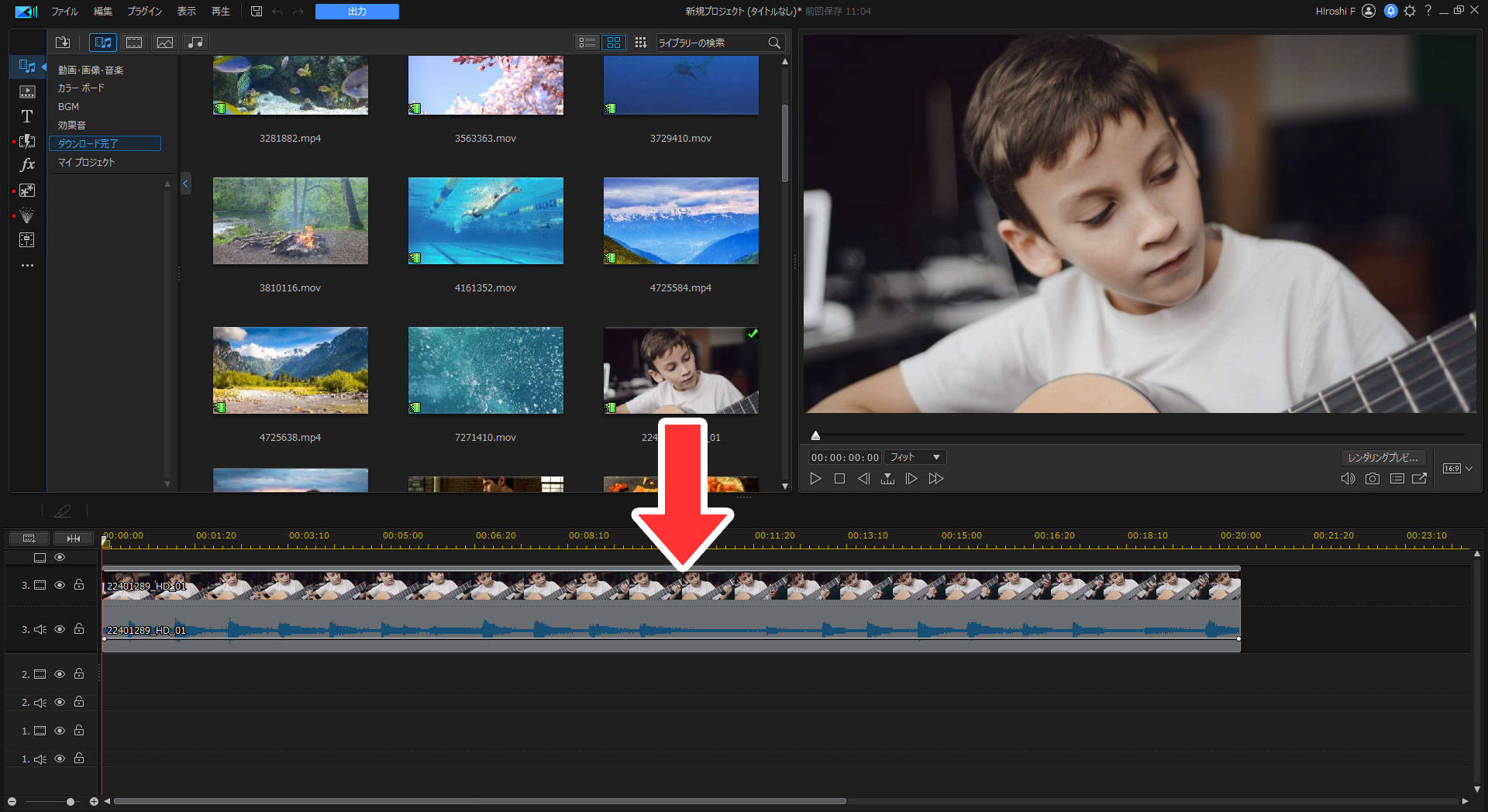
Task: Select the BGM category
Action: click(x=68, y=107)
